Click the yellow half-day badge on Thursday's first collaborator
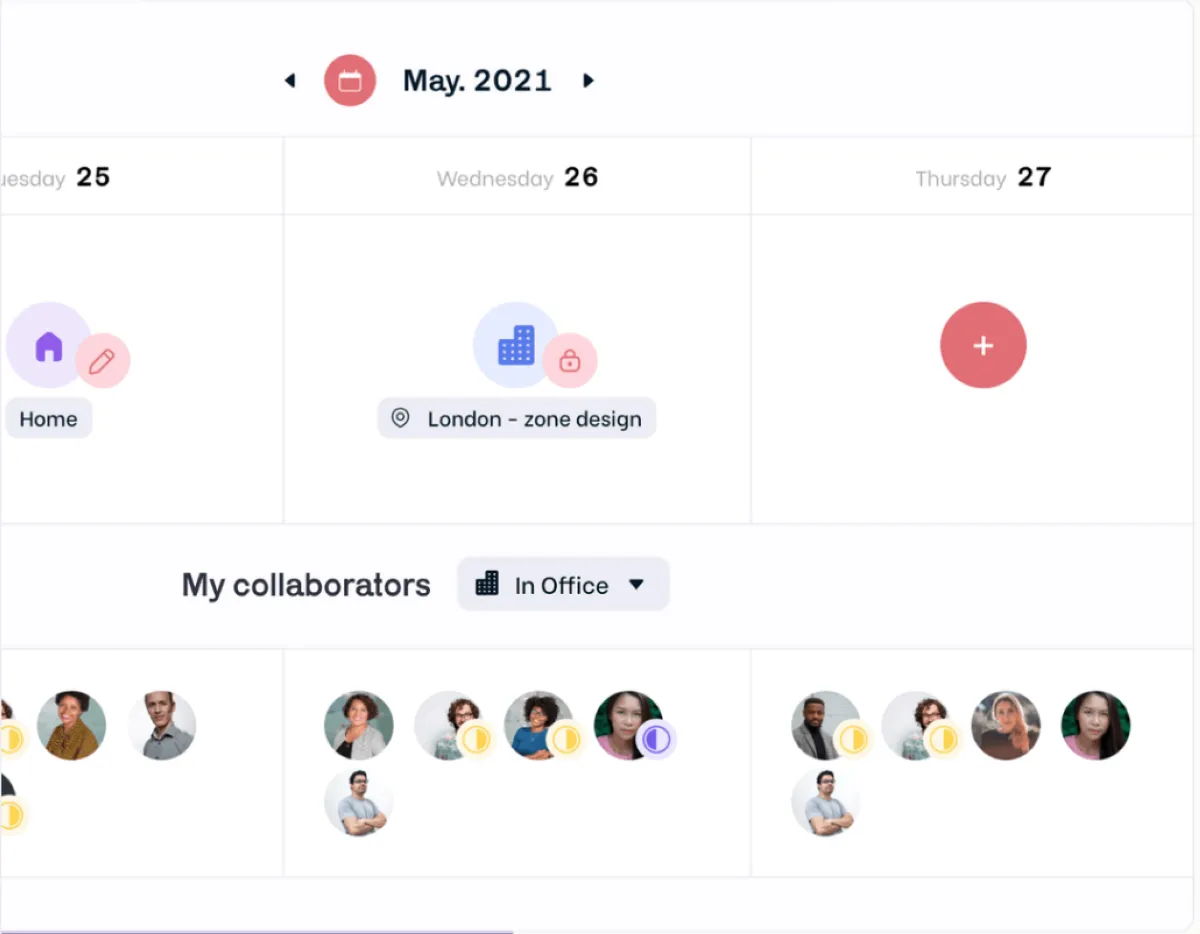Image resolution: width=1200 pixels, height=934 pixels. [852, 740]
